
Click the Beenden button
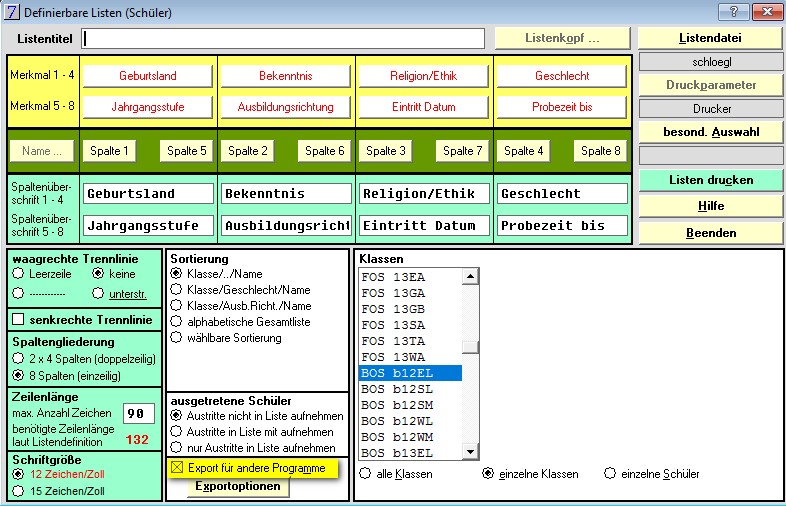[710, 233]
